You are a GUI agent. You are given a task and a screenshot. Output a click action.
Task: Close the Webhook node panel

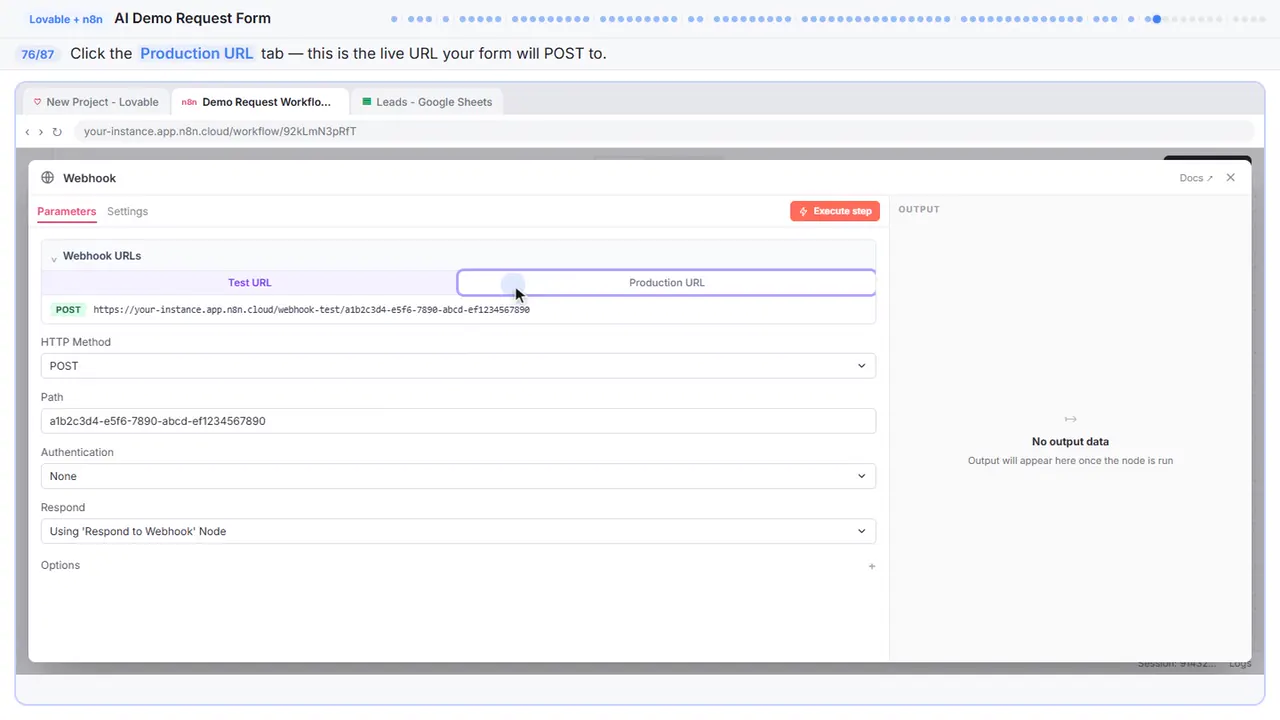1231,178
